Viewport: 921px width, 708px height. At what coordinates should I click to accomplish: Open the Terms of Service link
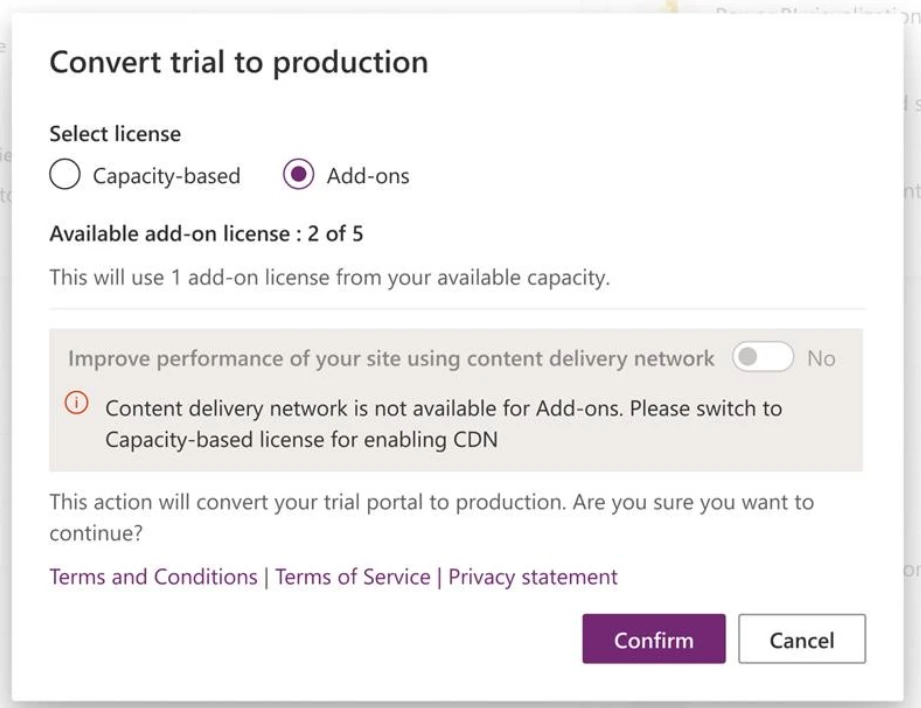[x=352, y=577]
